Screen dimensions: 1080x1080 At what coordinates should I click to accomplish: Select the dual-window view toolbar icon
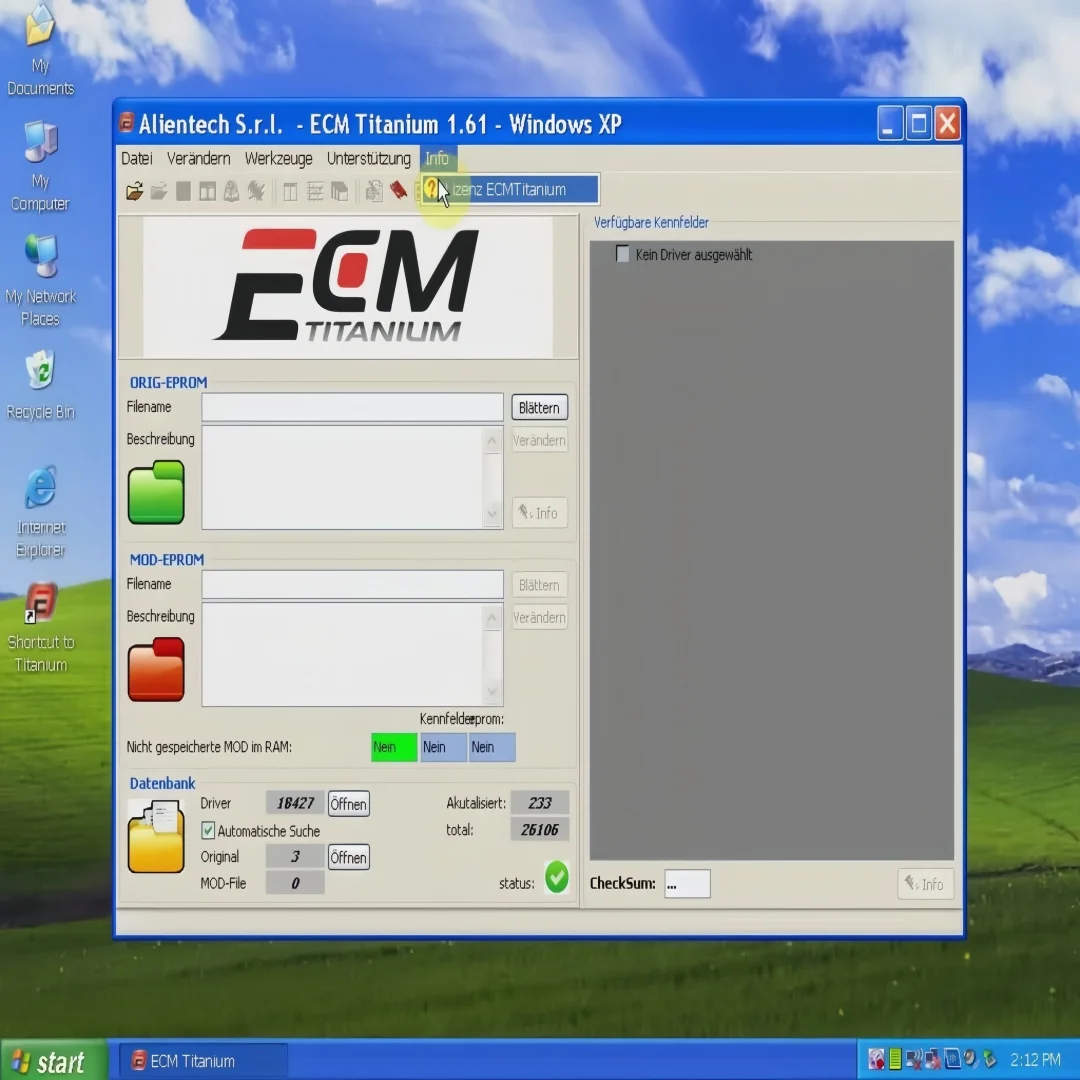[x=207, y=190]
